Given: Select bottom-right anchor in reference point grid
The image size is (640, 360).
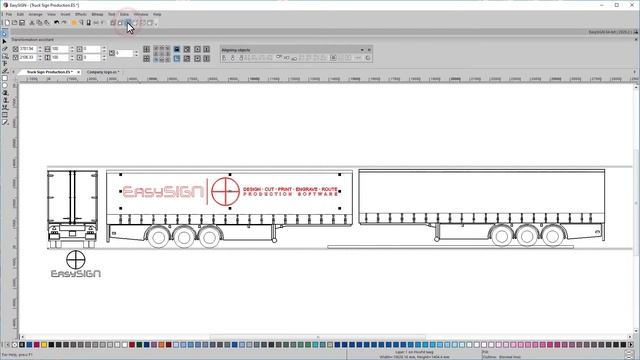Looking at the screenshot, I should [168, 59].
